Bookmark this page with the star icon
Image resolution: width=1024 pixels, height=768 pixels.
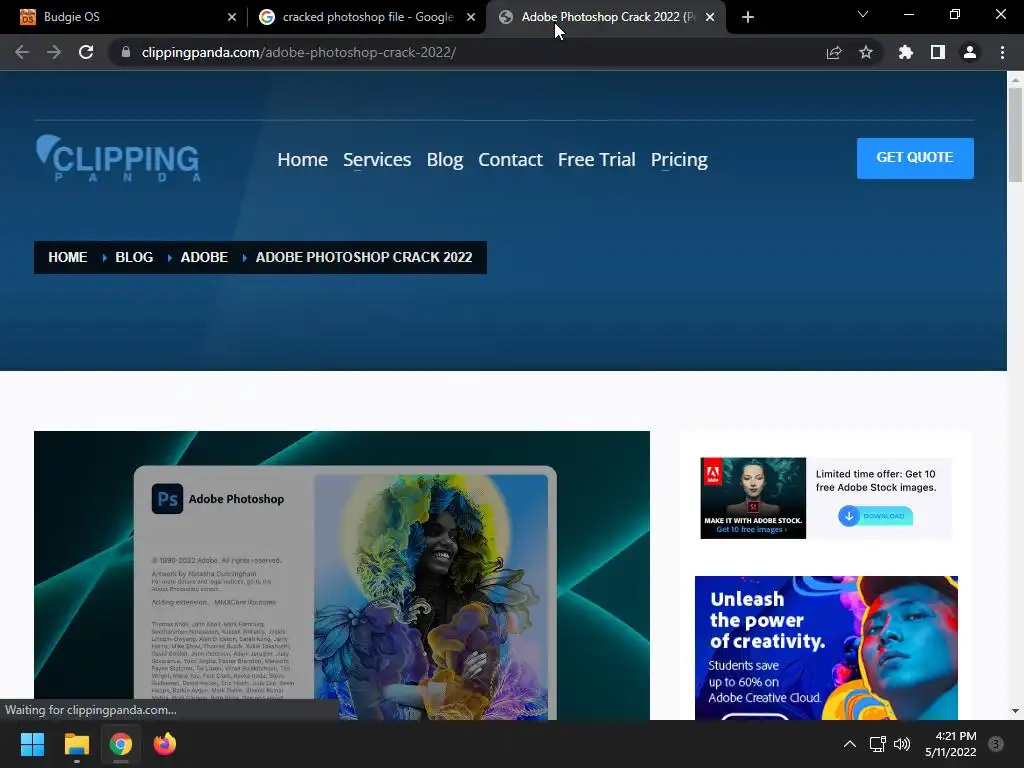[x=866, y=52]
